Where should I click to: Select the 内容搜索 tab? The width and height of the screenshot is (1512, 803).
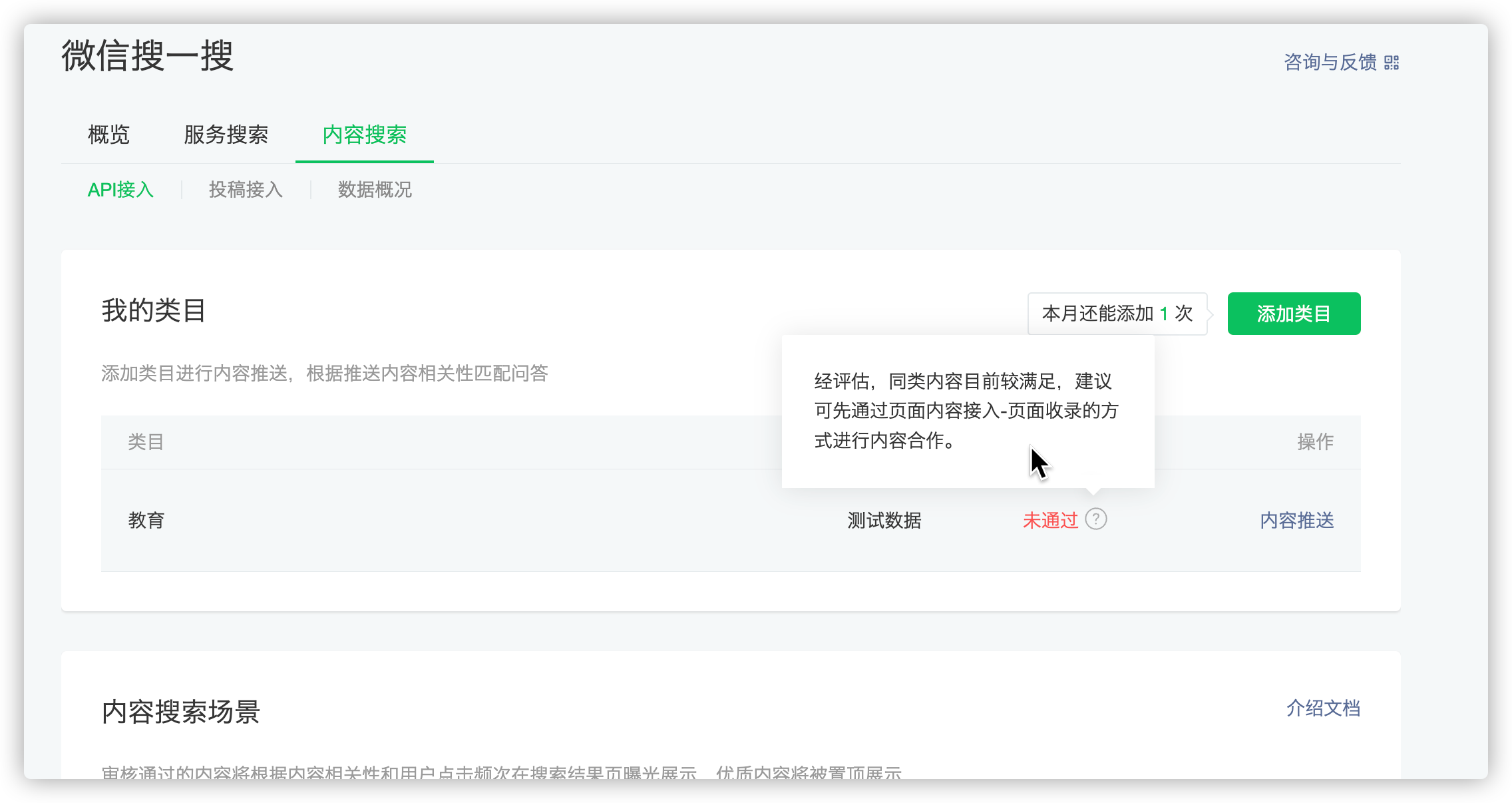point(364,134)
